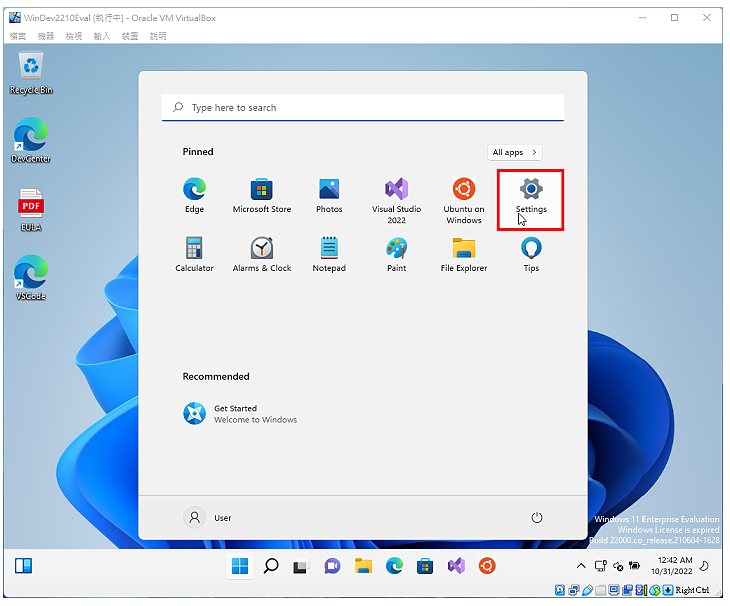730x606 pixels.
Task: Select the DevCenter desktop shortcut
Action: point(31,141)
